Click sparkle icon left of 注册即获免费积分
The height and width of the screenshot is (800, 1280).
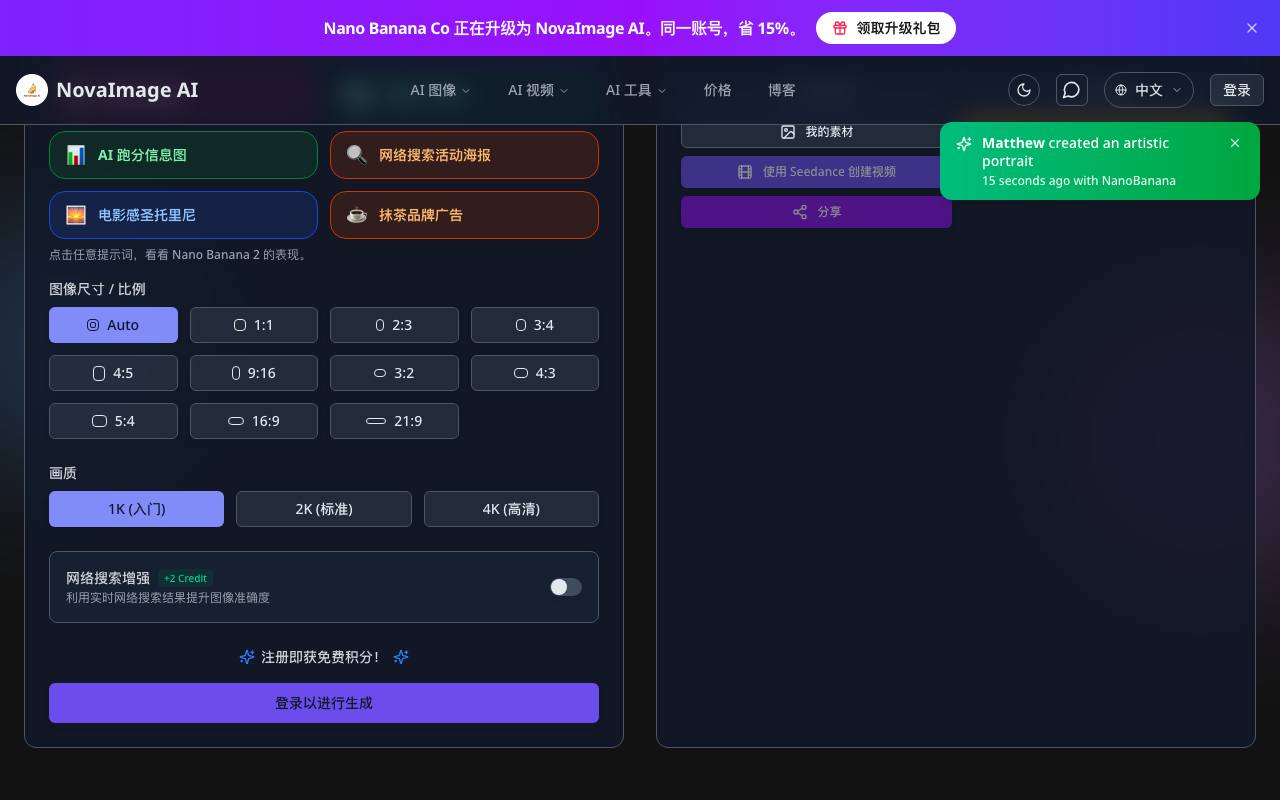click(247, 657)
